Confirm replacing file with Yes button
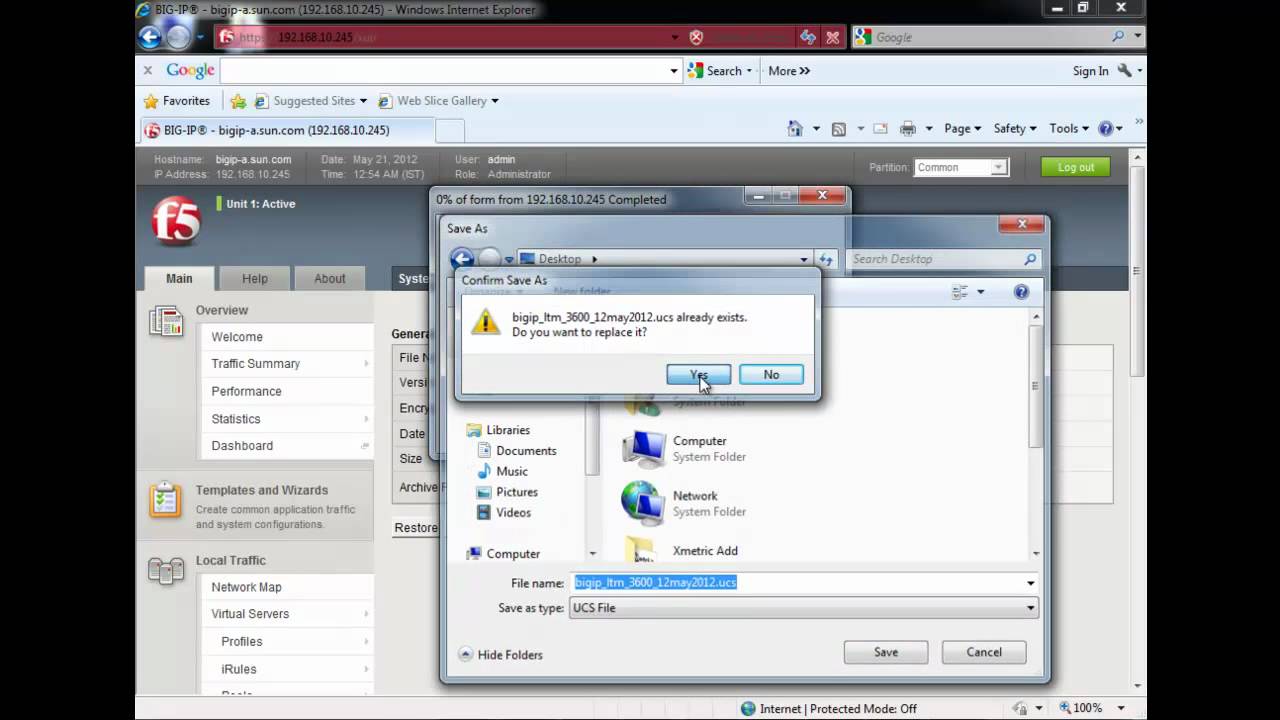The height and width of the screenshot is (720, 1280). pyautogui.click(x=698, y=374)
